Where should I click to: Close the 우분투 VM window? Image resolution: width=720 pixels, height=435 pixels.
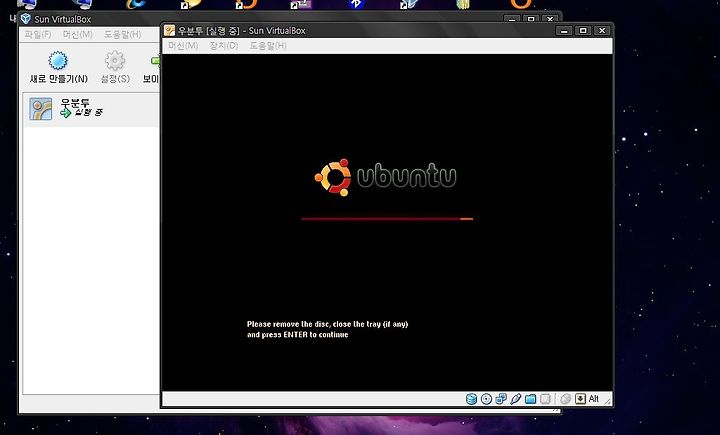coord(602,30)
